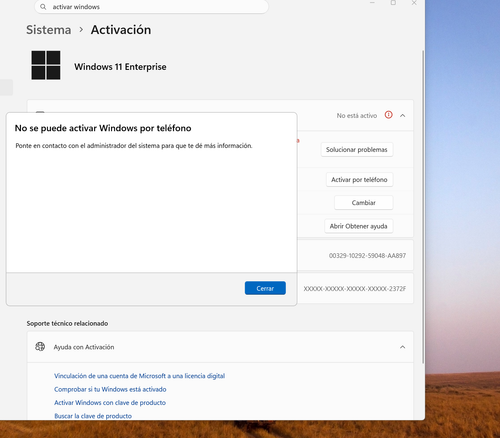Viewport: 500px width, 438px height.
Task: Open link Vinculación de una cuenta de Microsoft
Action: [139, 376]
